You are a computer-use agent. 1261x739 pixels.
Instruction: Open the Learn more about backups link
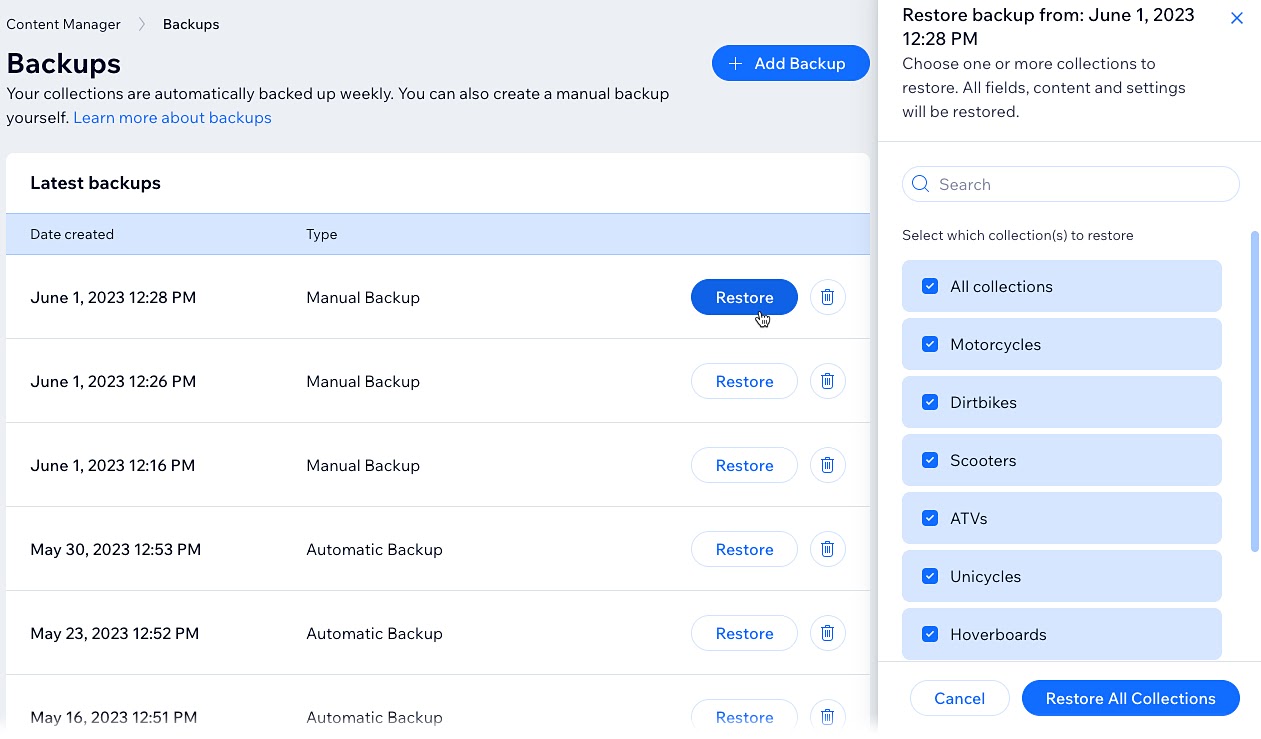(172, 117)
